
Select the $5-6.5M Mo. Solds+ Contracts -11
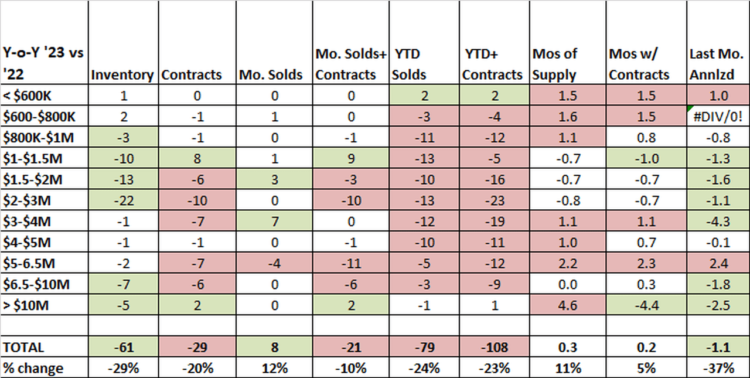pos(351,264)
